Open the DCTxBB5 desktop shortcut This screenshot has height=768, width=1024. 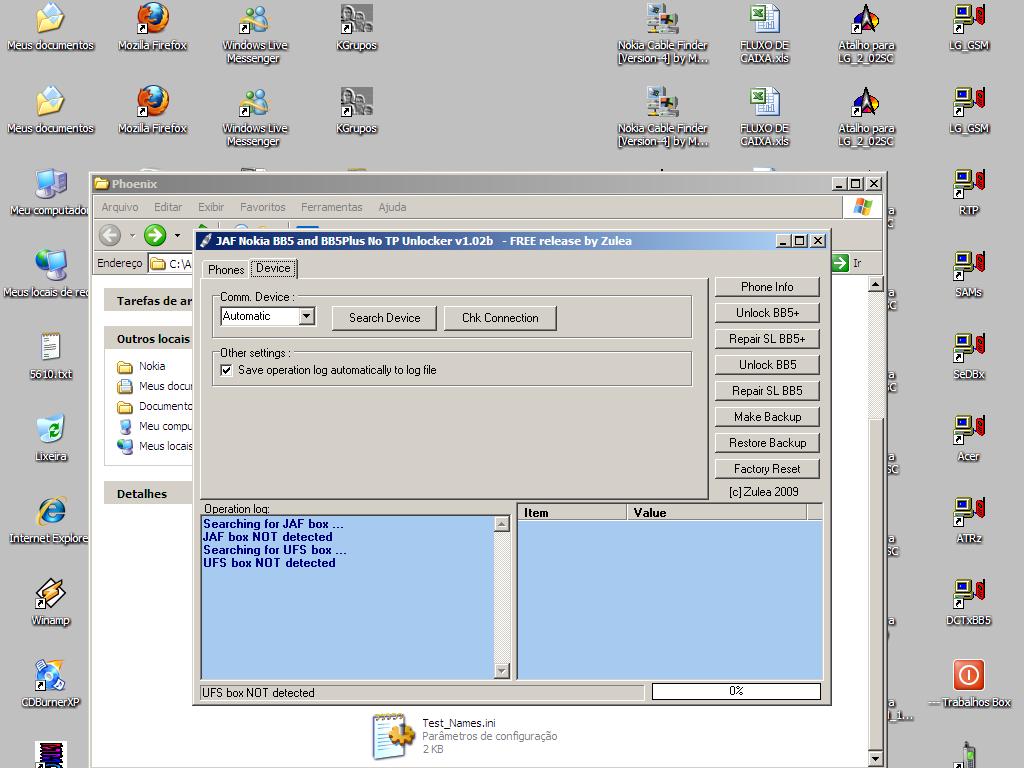click(x=968, y=602)
